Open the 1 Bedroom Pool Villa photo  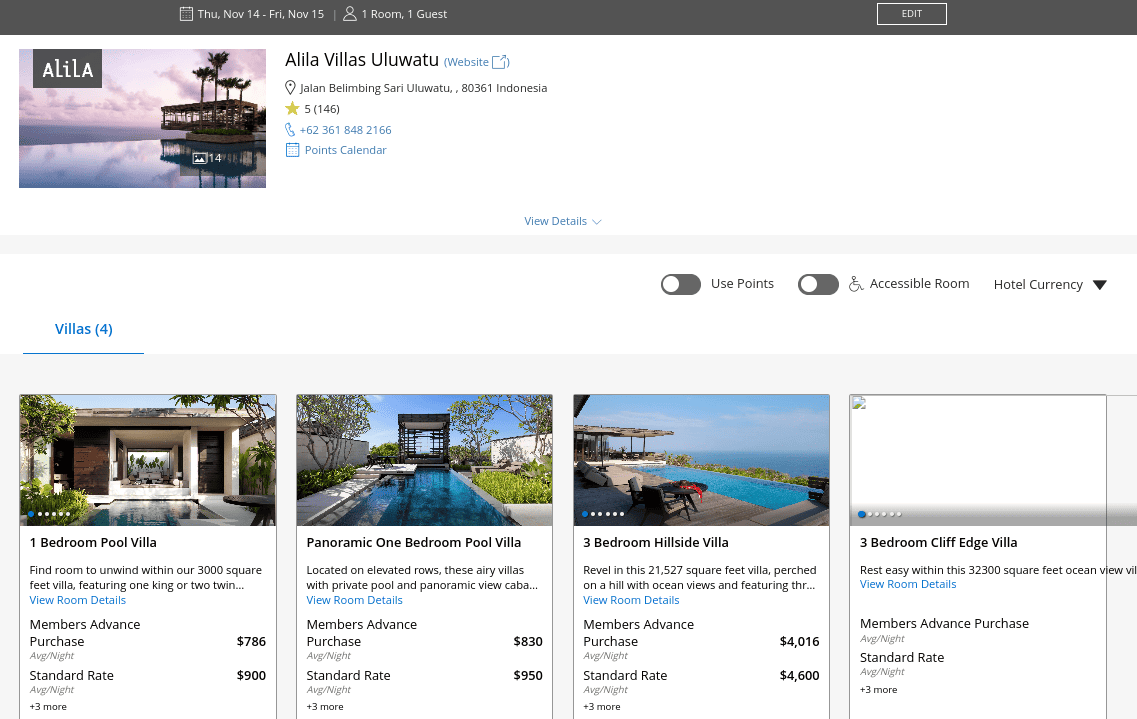pos(148,460)
